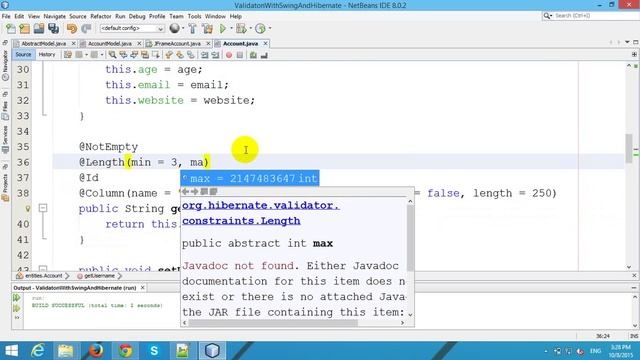Click the Javadoc popup vertical scrollbar
Viewport: 640px width, 360px height.
tap(410, 238)
